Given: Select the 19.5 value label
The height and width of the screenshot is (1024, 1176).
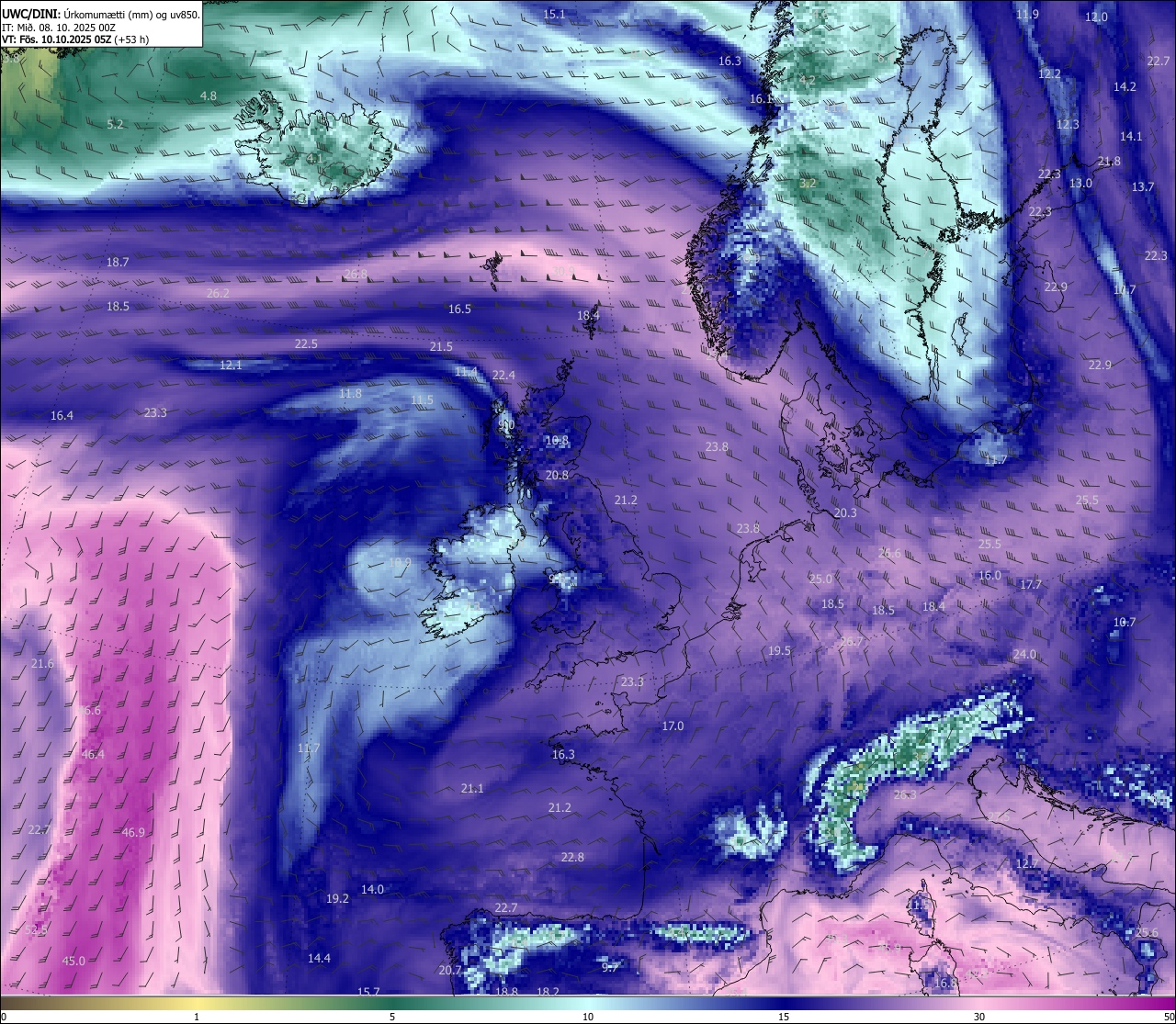Looking at the screenshot, I should point(779,650).
